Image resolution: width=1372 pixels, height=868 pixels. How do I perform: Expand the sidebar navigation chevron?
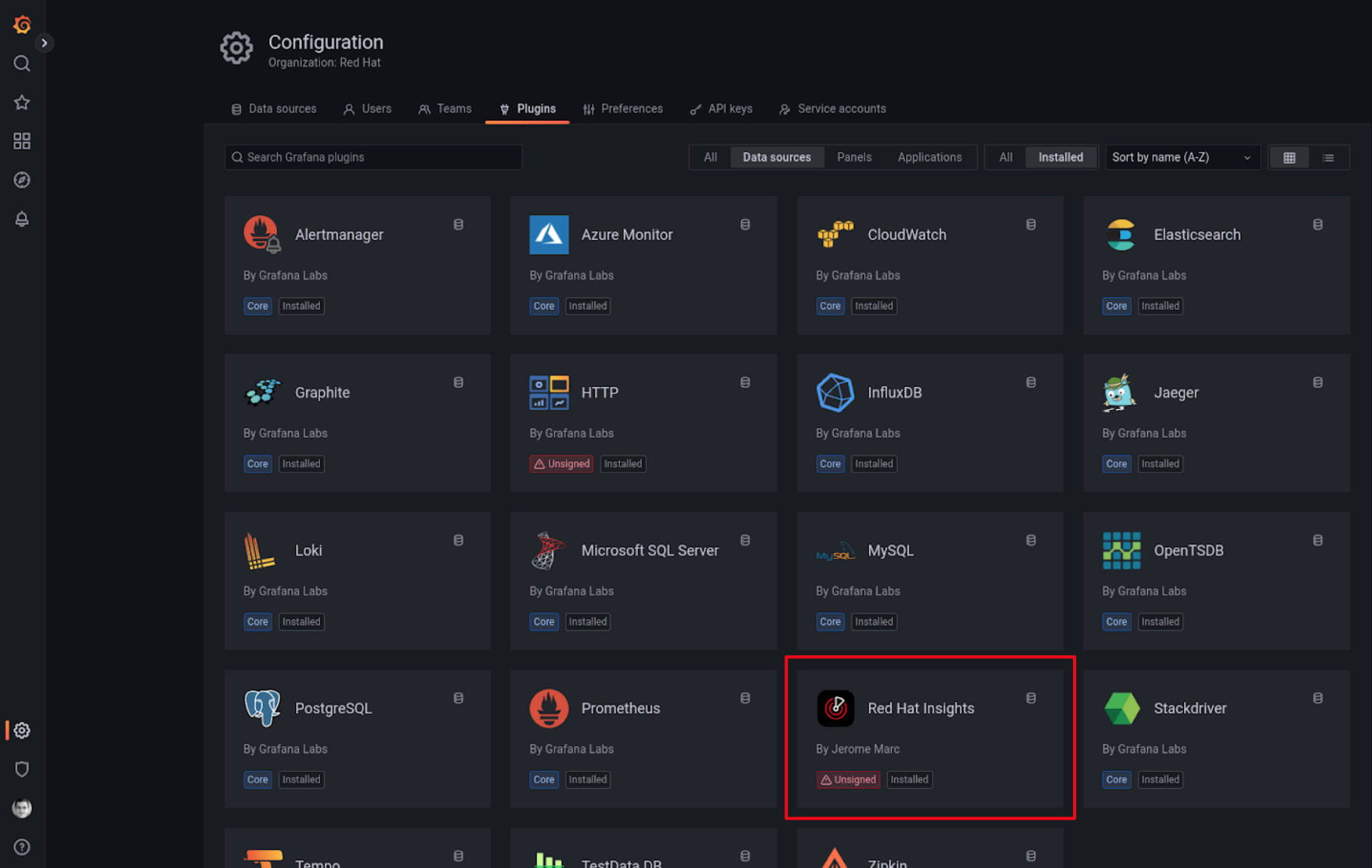pyautogui.click(x=45, y=43)
